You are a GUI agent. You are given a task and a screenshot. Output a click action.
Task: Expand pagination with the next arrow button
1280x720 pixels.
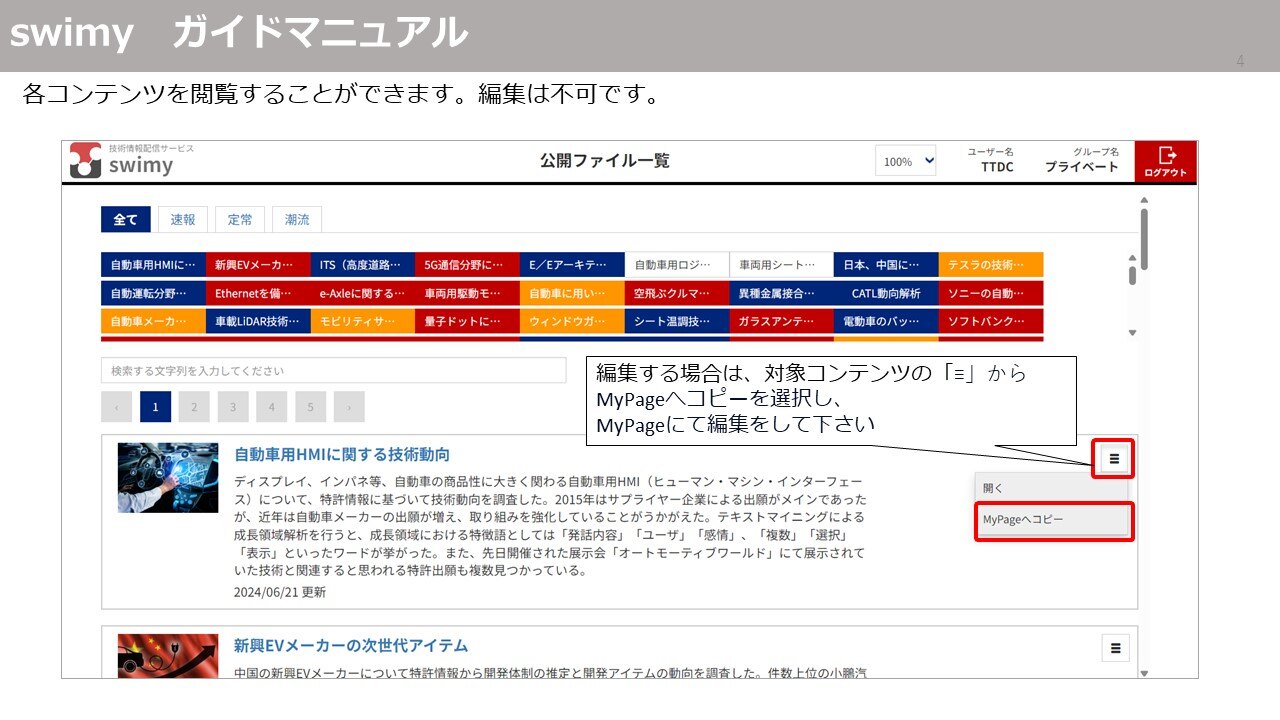coord(347,406)
